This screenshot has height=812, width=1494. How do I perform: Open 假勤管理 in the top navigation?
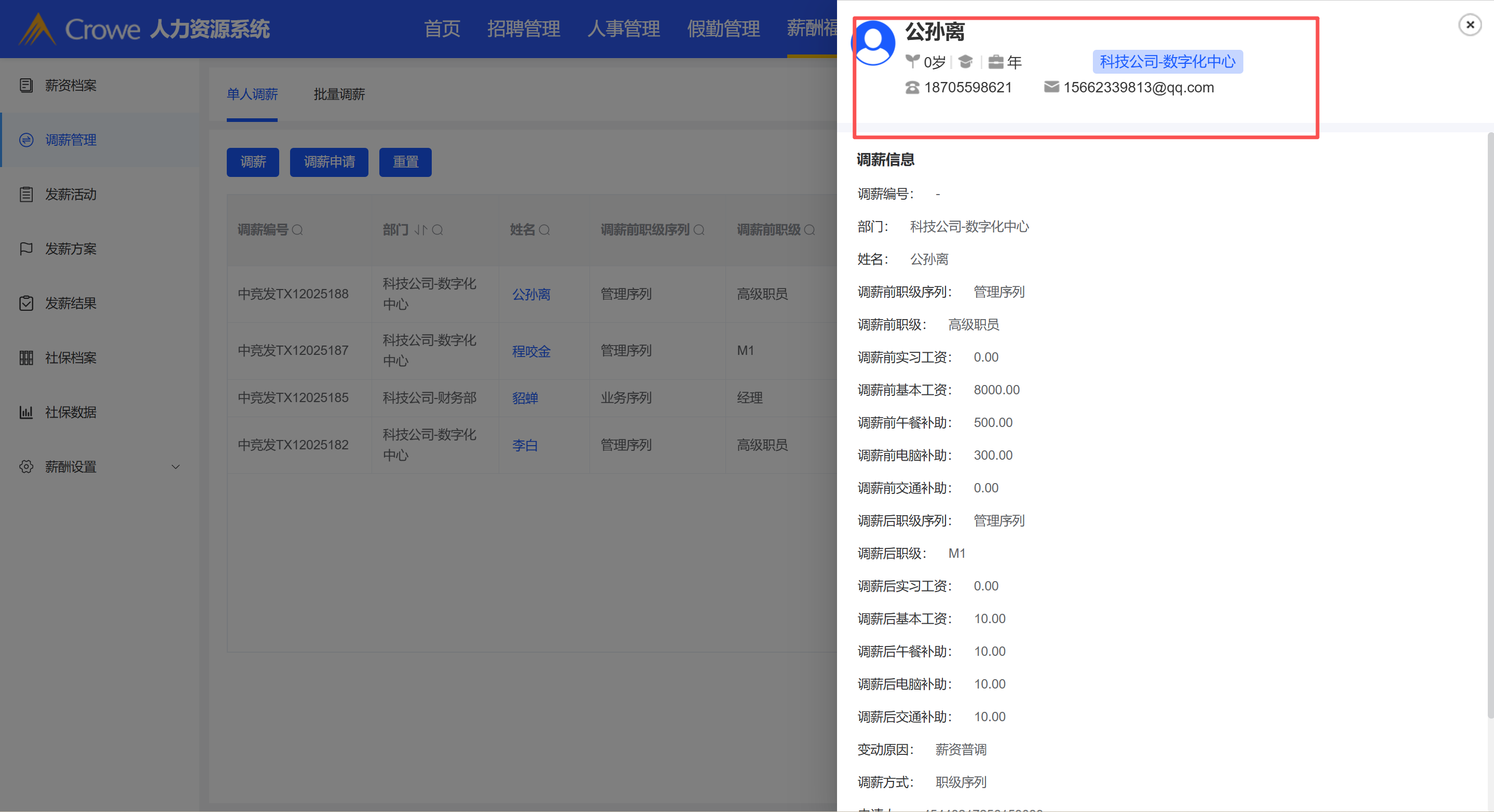pos(723,28)
